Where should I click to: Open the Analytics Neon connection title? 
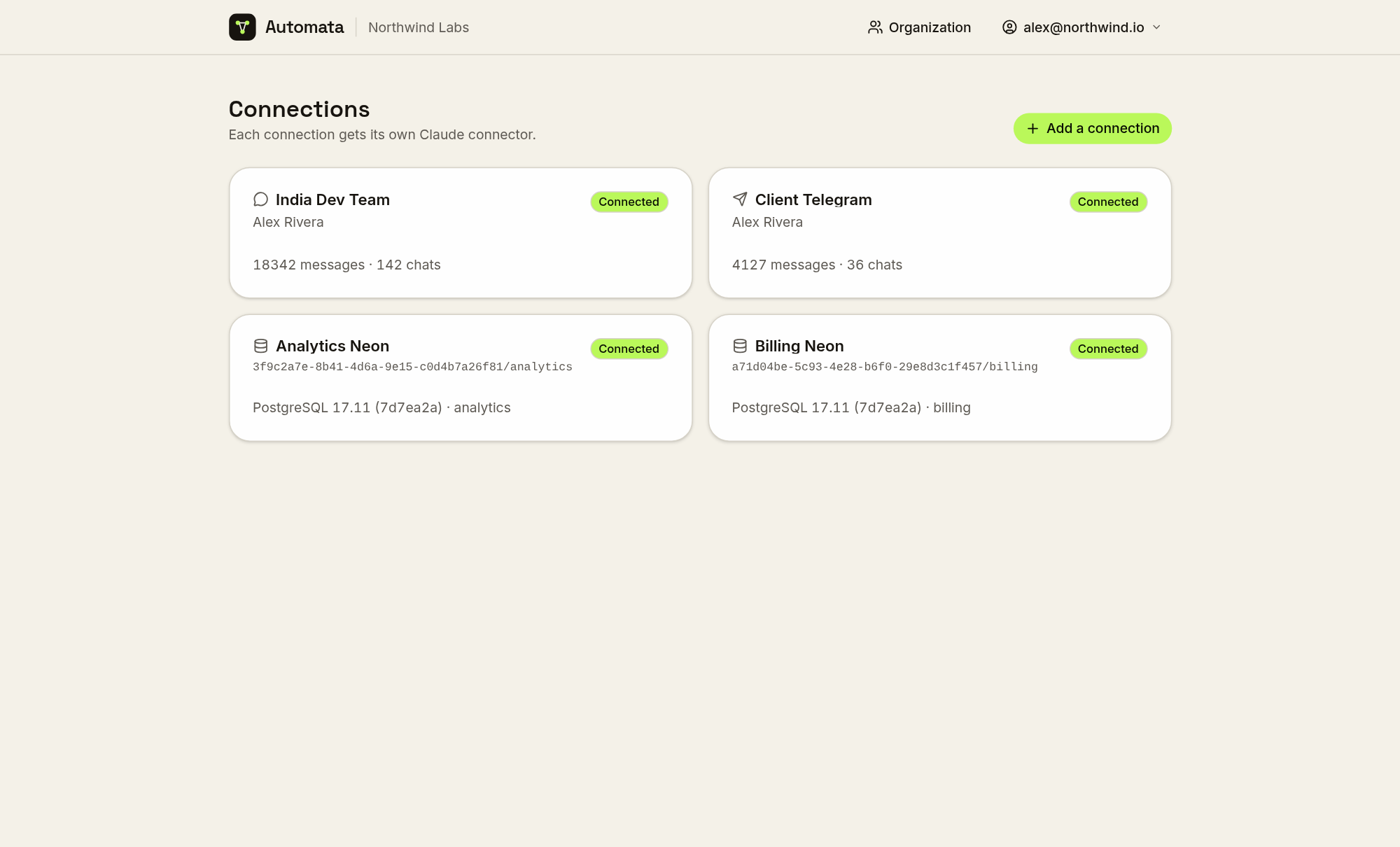332,346
